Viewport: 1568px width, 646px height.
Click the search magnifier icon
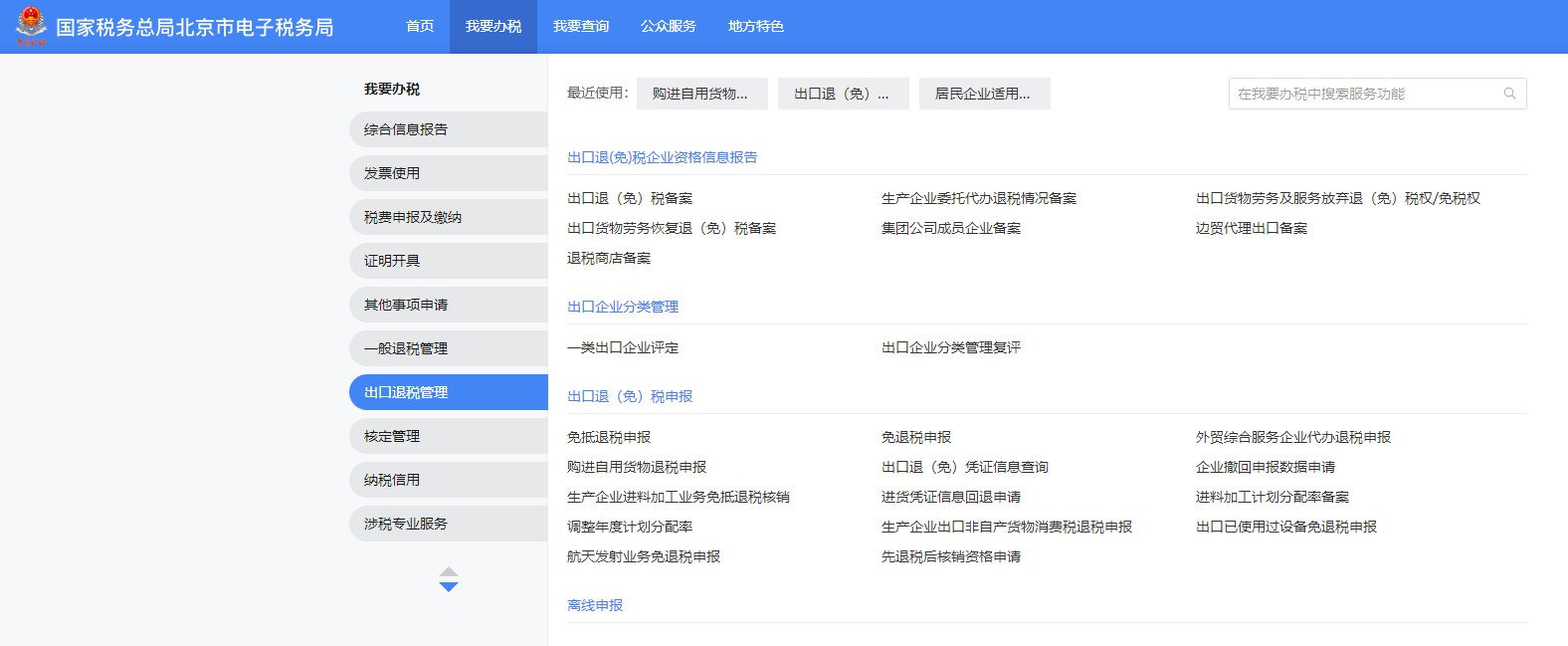(x=1509, y=94)
